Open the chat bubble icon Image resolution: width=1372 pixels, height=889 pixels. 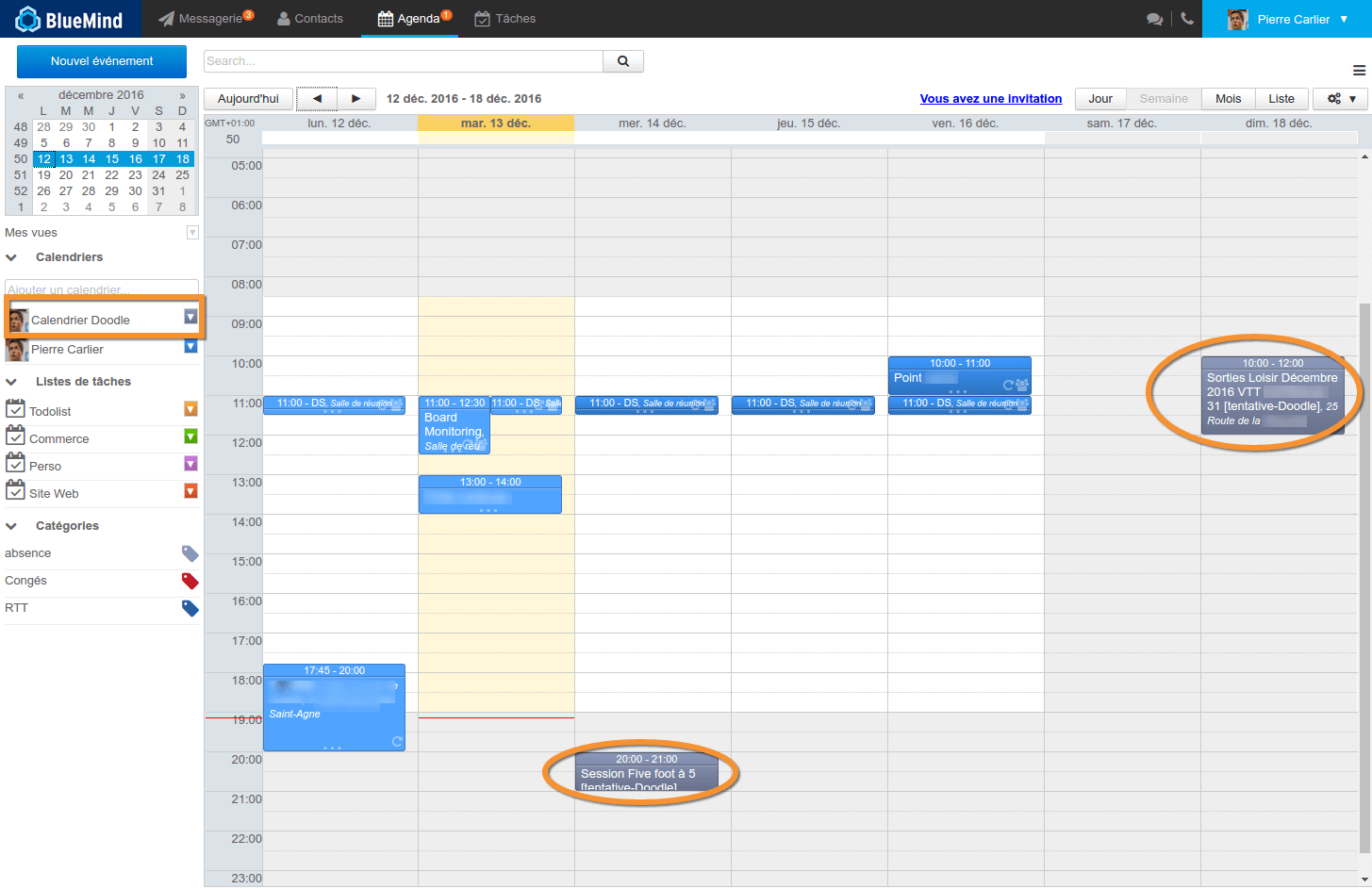(x=1154, y=18)
